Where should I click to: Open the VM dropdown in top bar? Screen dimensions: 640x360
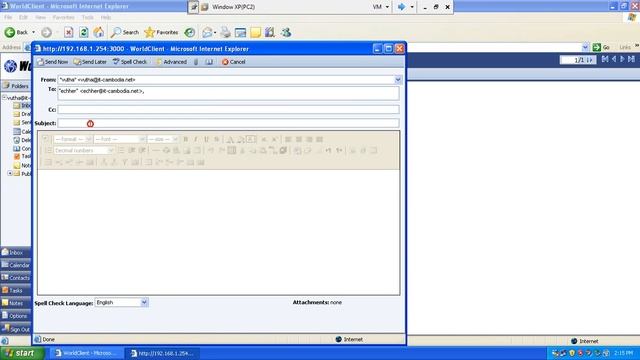point(381,7)
